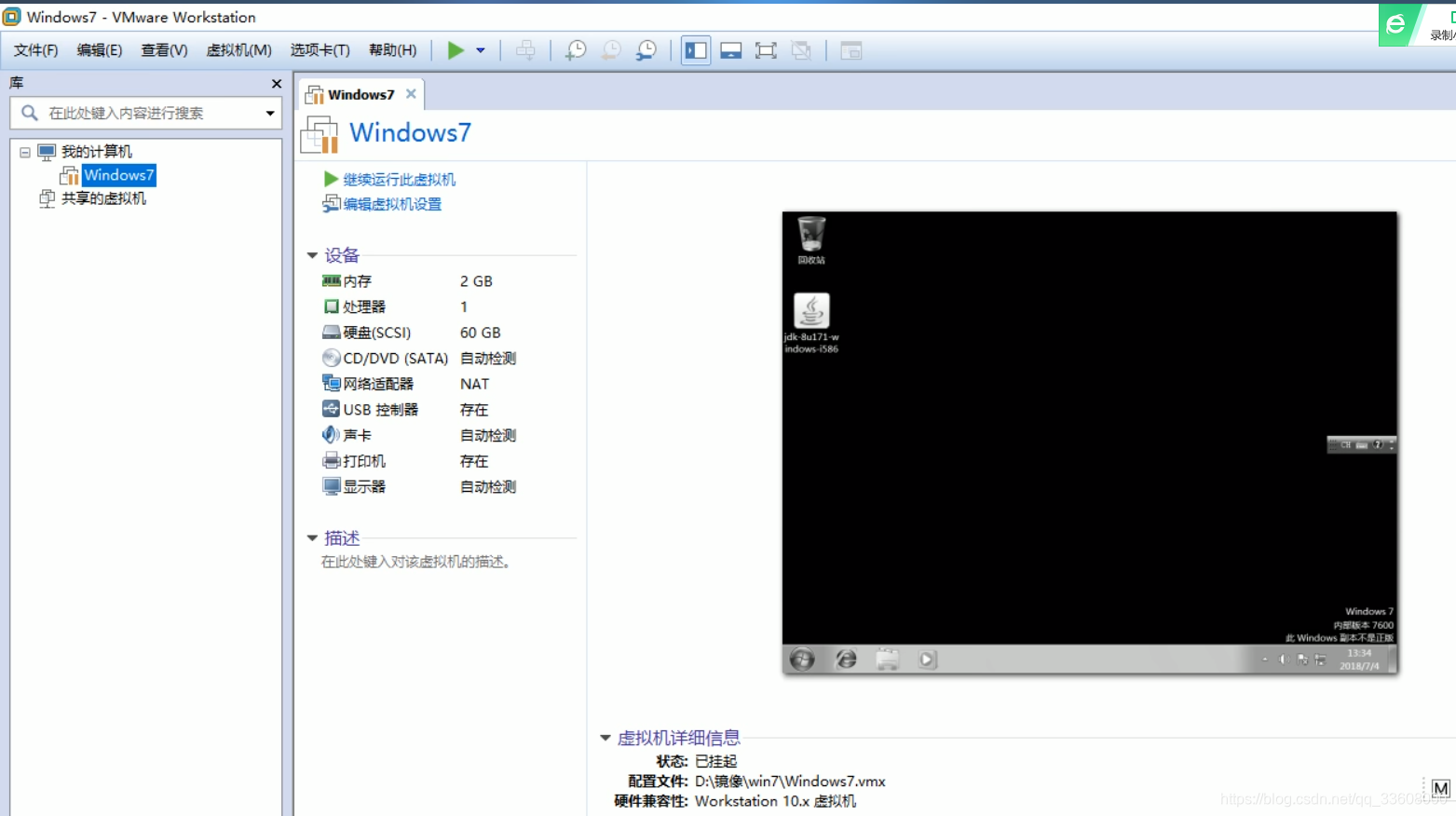Open the 编辑(E) menu
Image resolution: width=1456 pixels, height=816 pixels.
pyautogui.click(x=100, y=50)
